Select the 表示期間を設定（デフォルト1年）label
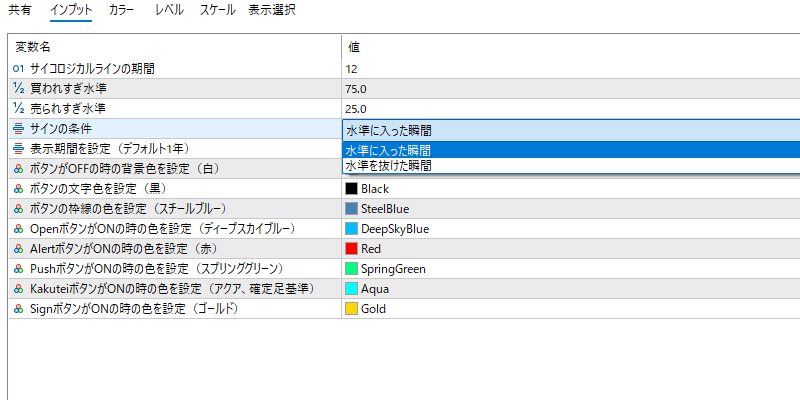Screen dimensions: 800x400 pos(110,149)
